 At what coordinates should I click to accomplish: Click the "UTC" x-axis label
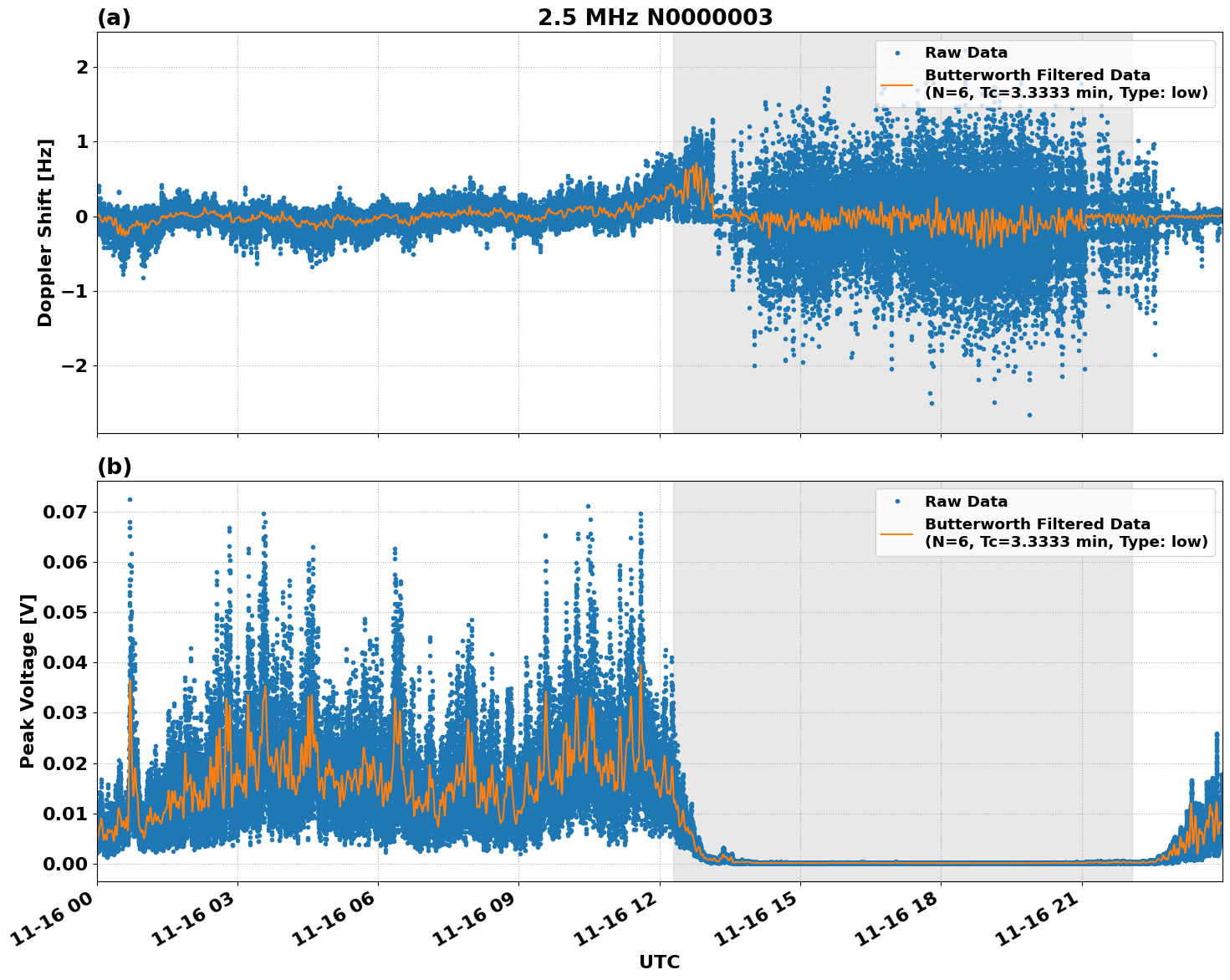pyautogui.click(x=659, y=962)
